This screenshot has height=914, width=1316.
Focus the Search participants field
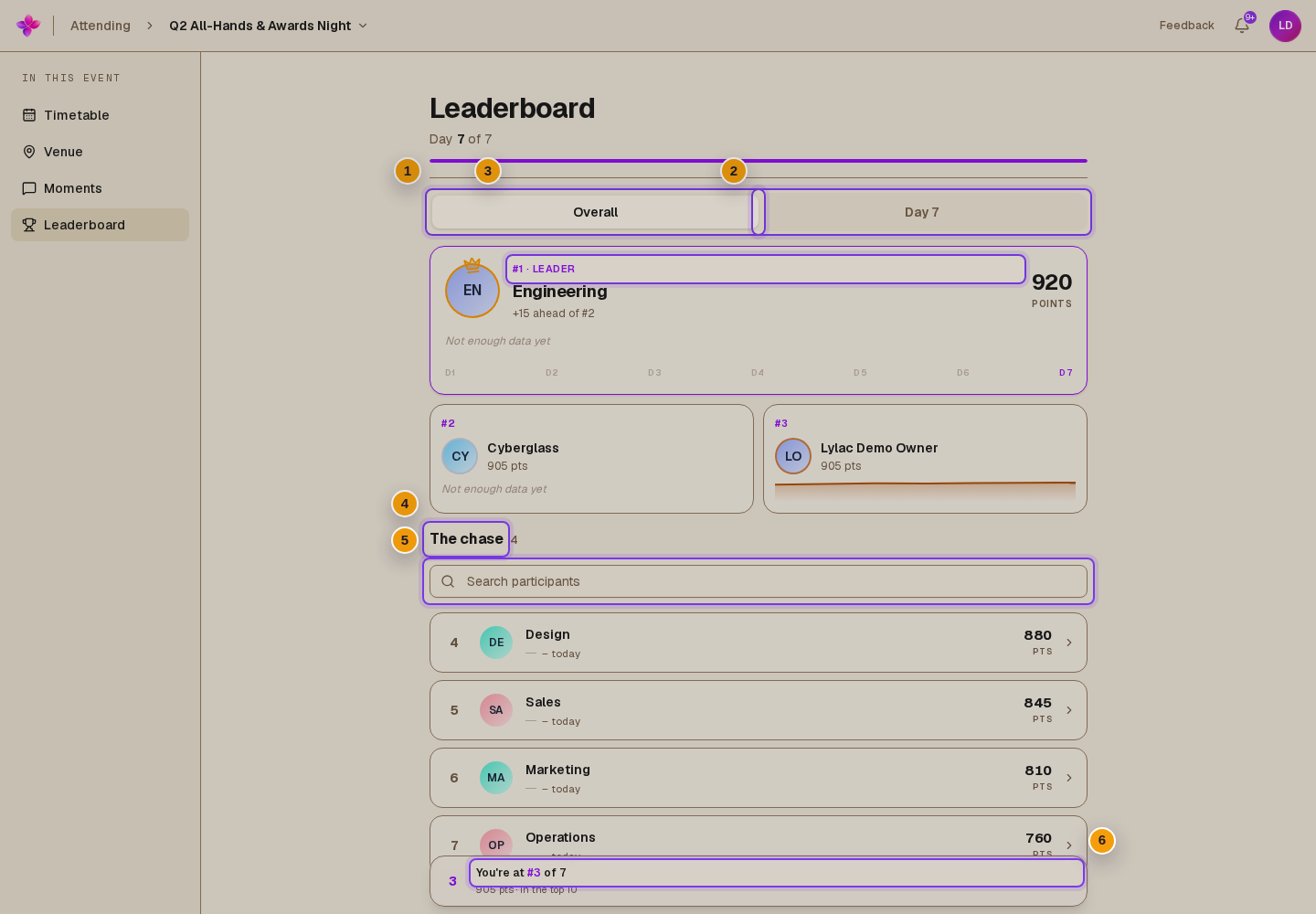point(759,581)
